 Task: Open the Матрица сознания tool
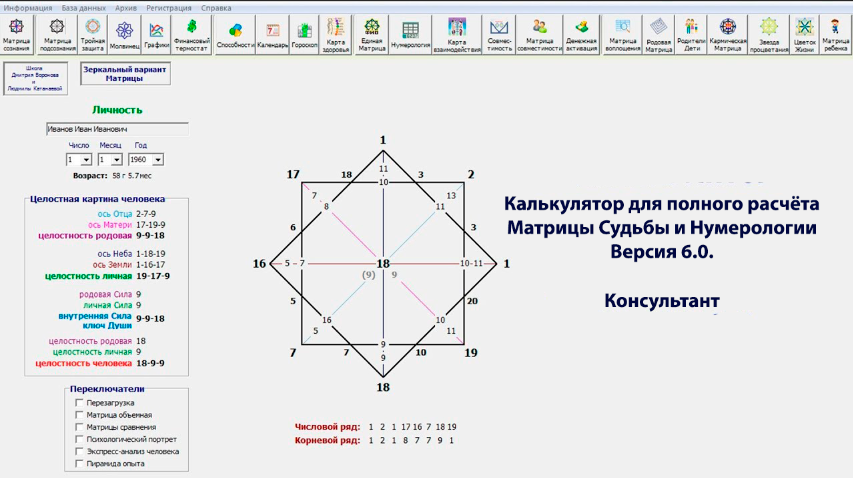17,35
